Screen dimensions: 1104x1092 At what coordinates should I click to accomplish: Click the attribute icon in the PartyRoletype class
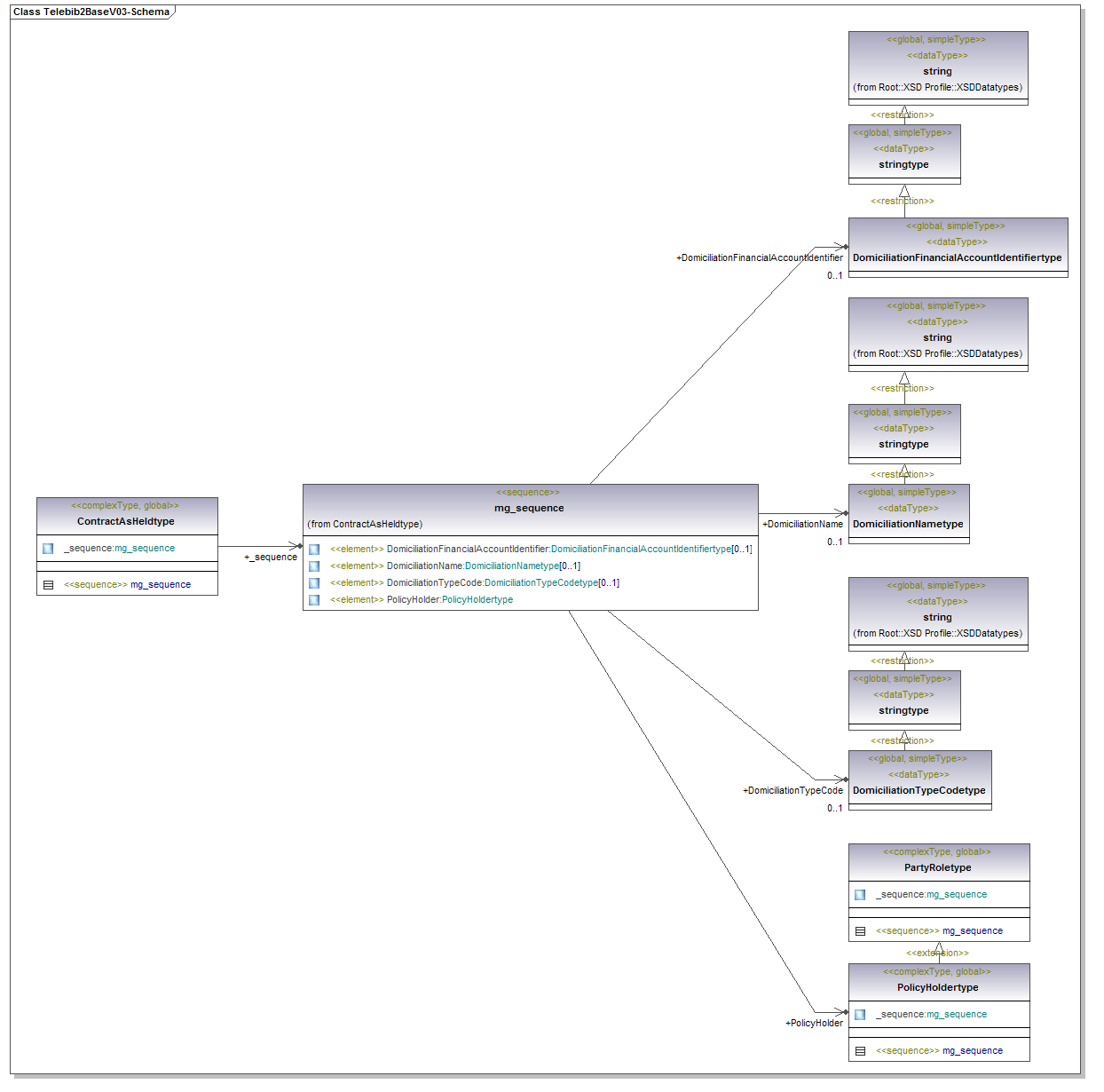pyautogui.click(x=860, y=895)
